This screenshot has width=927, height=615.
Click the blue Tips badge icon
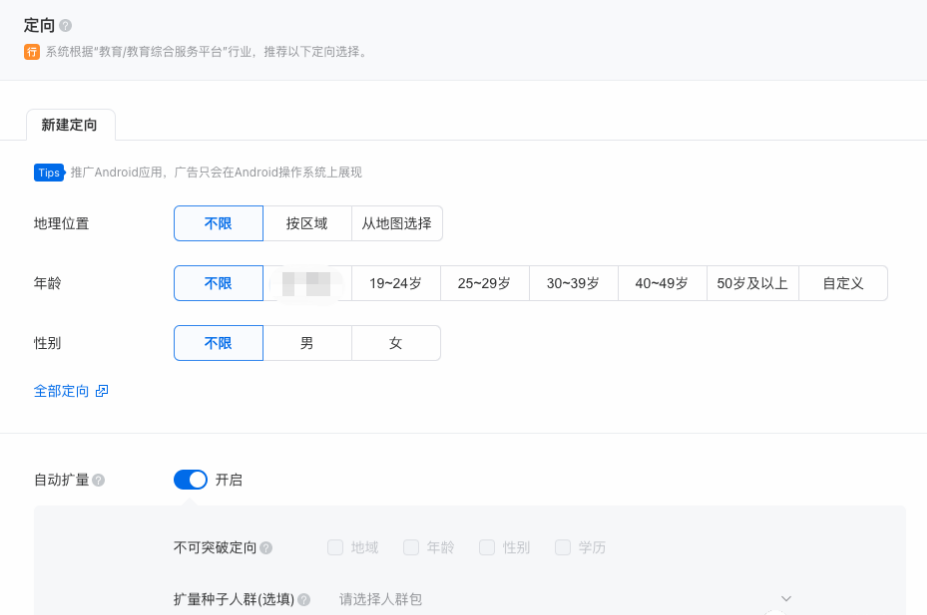pyautogui.click(x=49, y=172)
